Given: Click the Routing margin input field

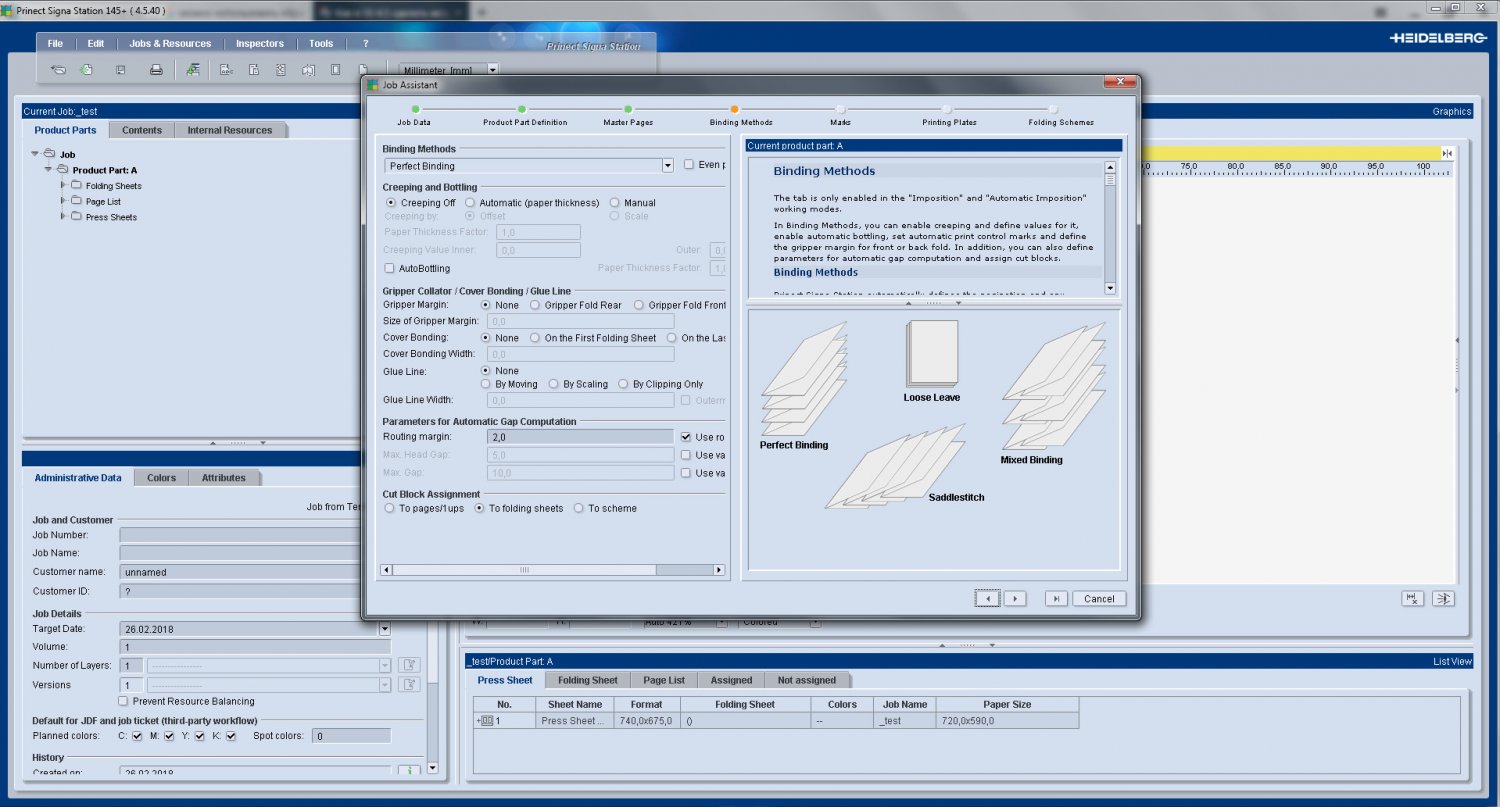Looking at the screenshot, I should [580, 437].
